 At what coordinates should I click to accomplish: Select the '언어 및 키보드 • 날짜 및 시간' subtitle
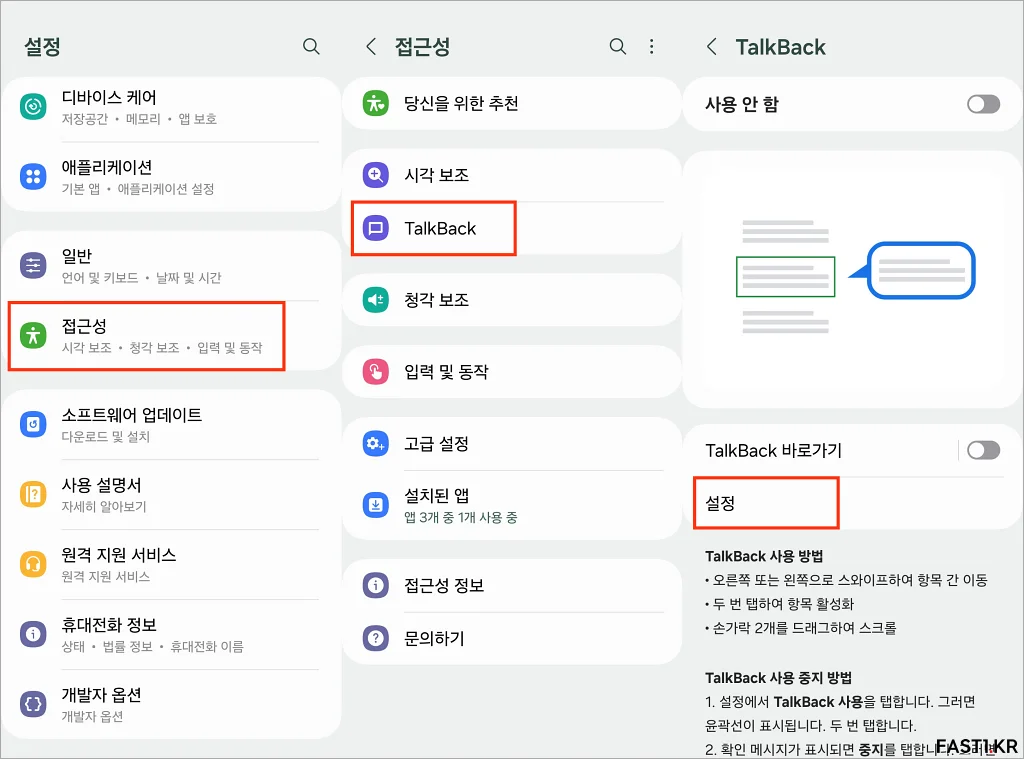tap(142, 278)
